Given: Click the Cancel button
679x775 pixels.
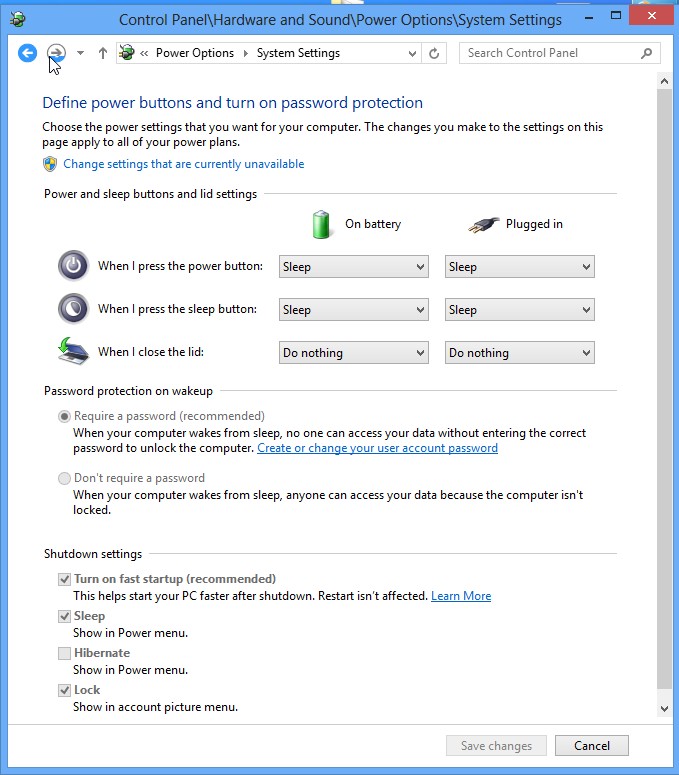Looking at the screenshot, I should point(592,745).
